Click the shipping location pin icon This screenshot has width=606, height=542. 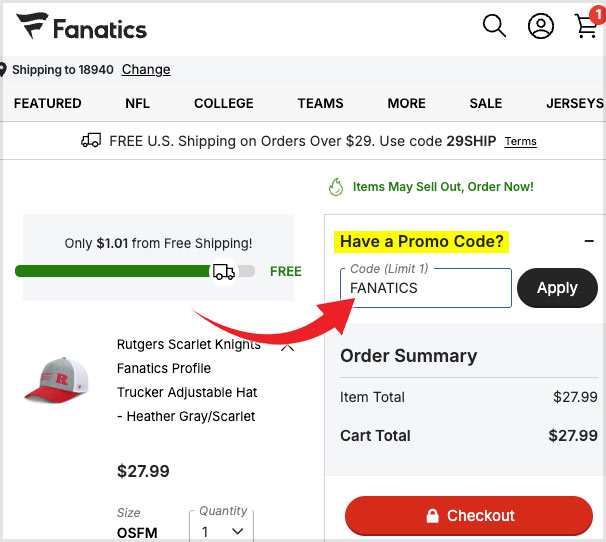click(x=4, y=70)
